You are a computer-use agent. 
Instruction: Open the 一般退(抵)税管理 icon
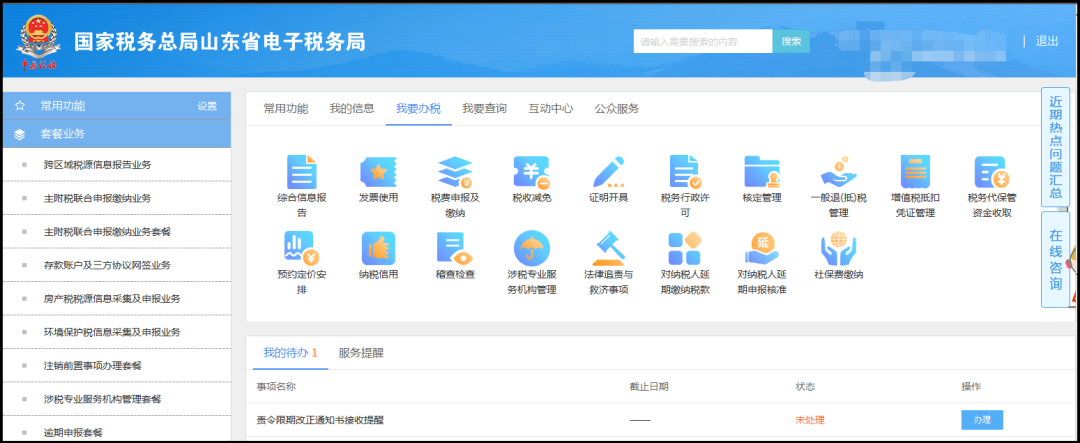pyautogui.click(x=838, y=172)
